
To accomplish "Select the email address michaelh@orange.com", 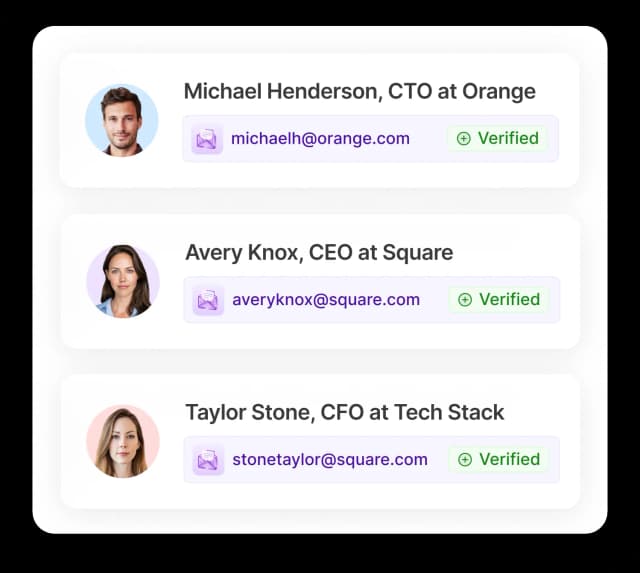I will click(320, 139).
